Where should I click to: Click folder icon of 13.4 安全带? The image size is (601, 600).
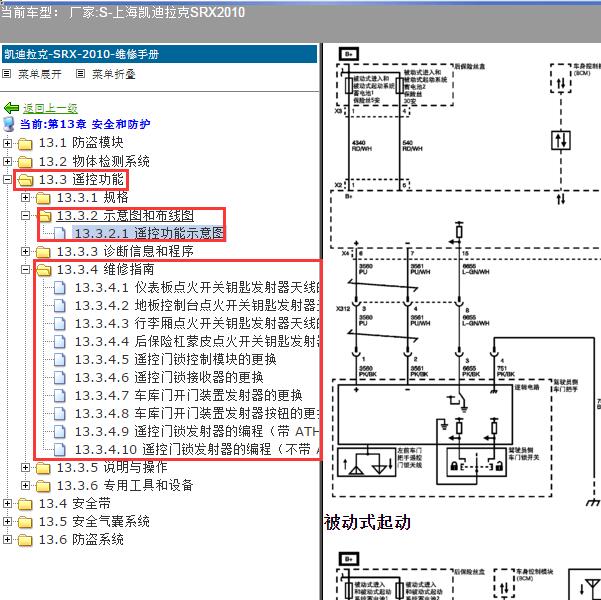(x=25, y=504)
